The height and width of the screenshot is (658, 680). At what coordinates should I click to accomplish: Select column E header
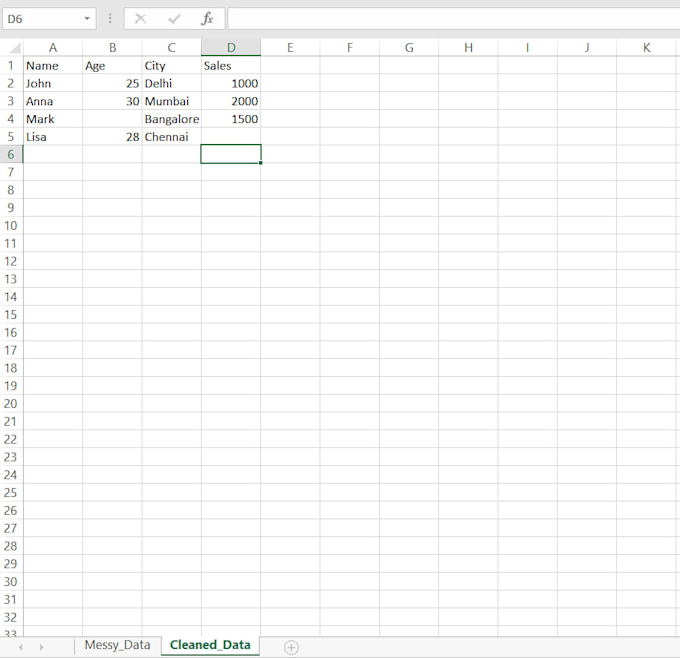pyautogui.click(x=291, y=47)
